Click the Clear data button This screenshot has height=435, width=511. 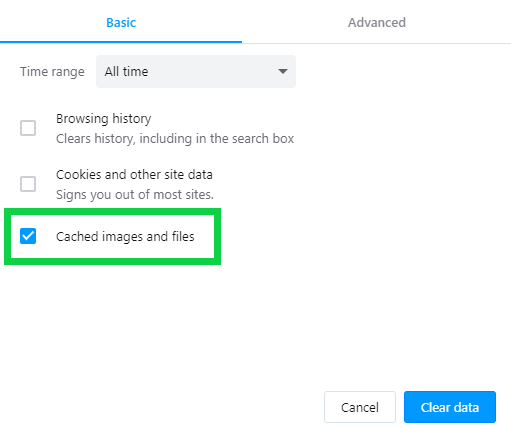pyautogui.click(x=450, y=407)
